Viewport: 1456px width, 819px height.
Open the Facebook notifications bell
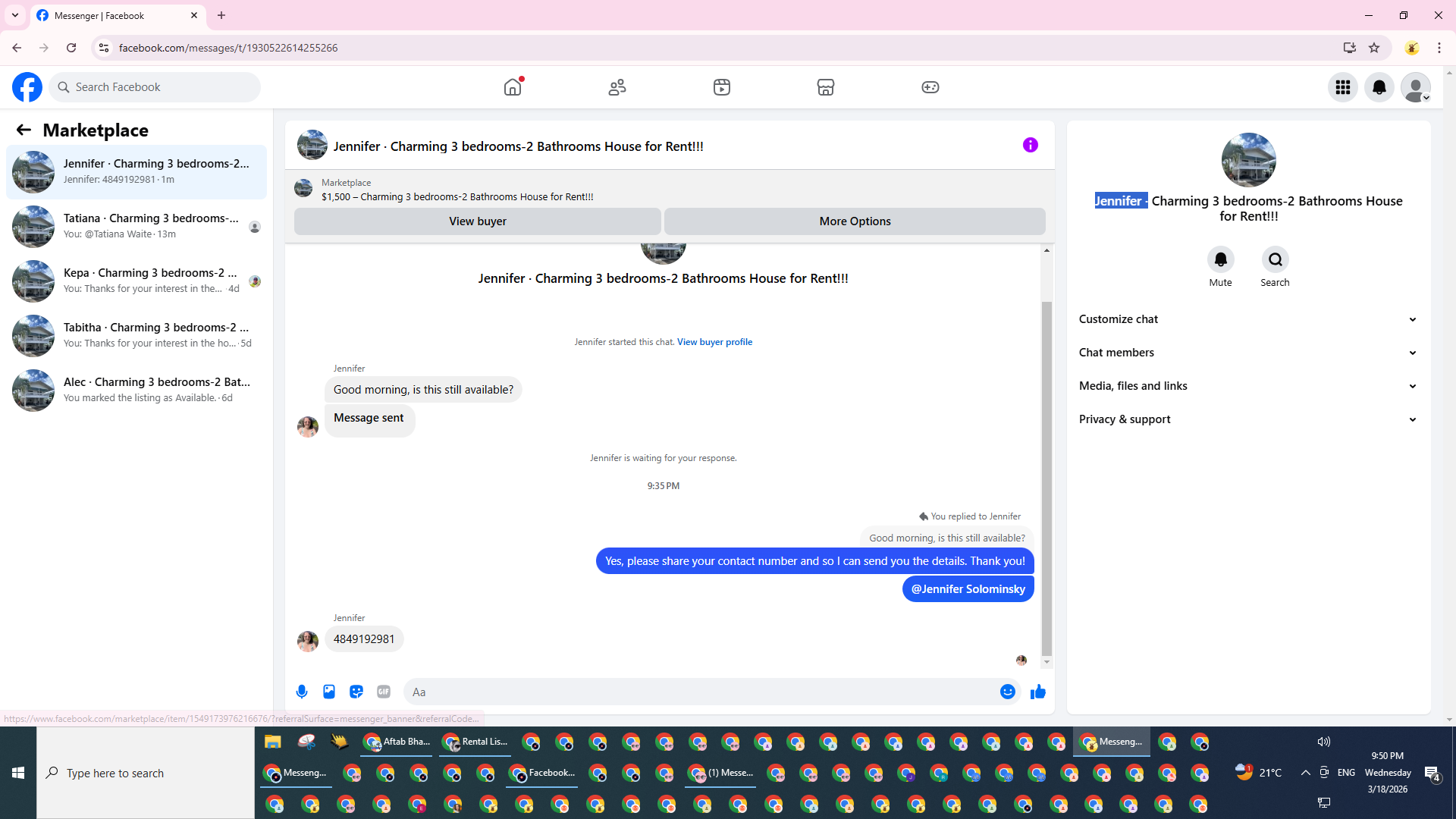(1379, 87)
